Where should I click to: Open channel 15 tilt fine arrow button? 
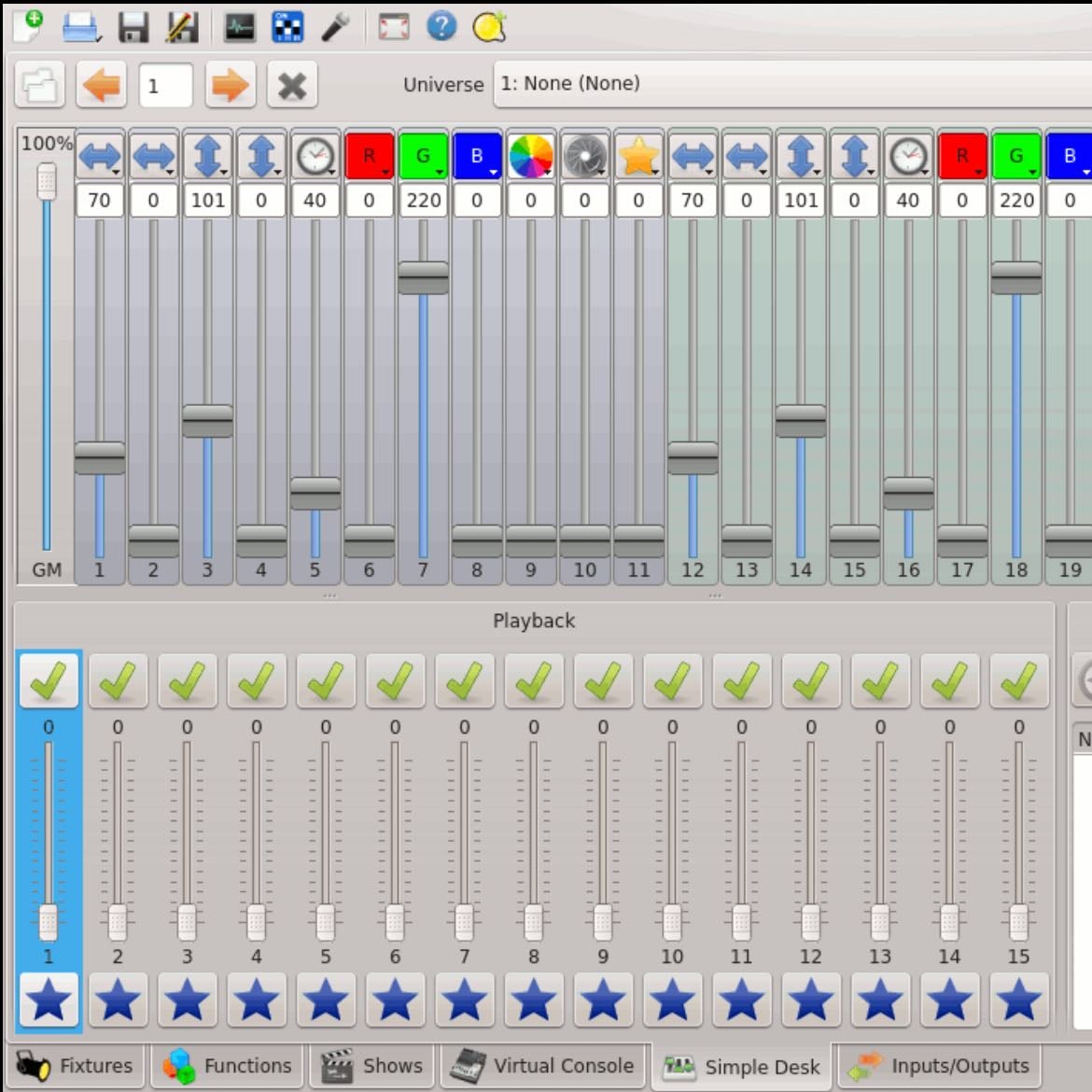(854, 155)
